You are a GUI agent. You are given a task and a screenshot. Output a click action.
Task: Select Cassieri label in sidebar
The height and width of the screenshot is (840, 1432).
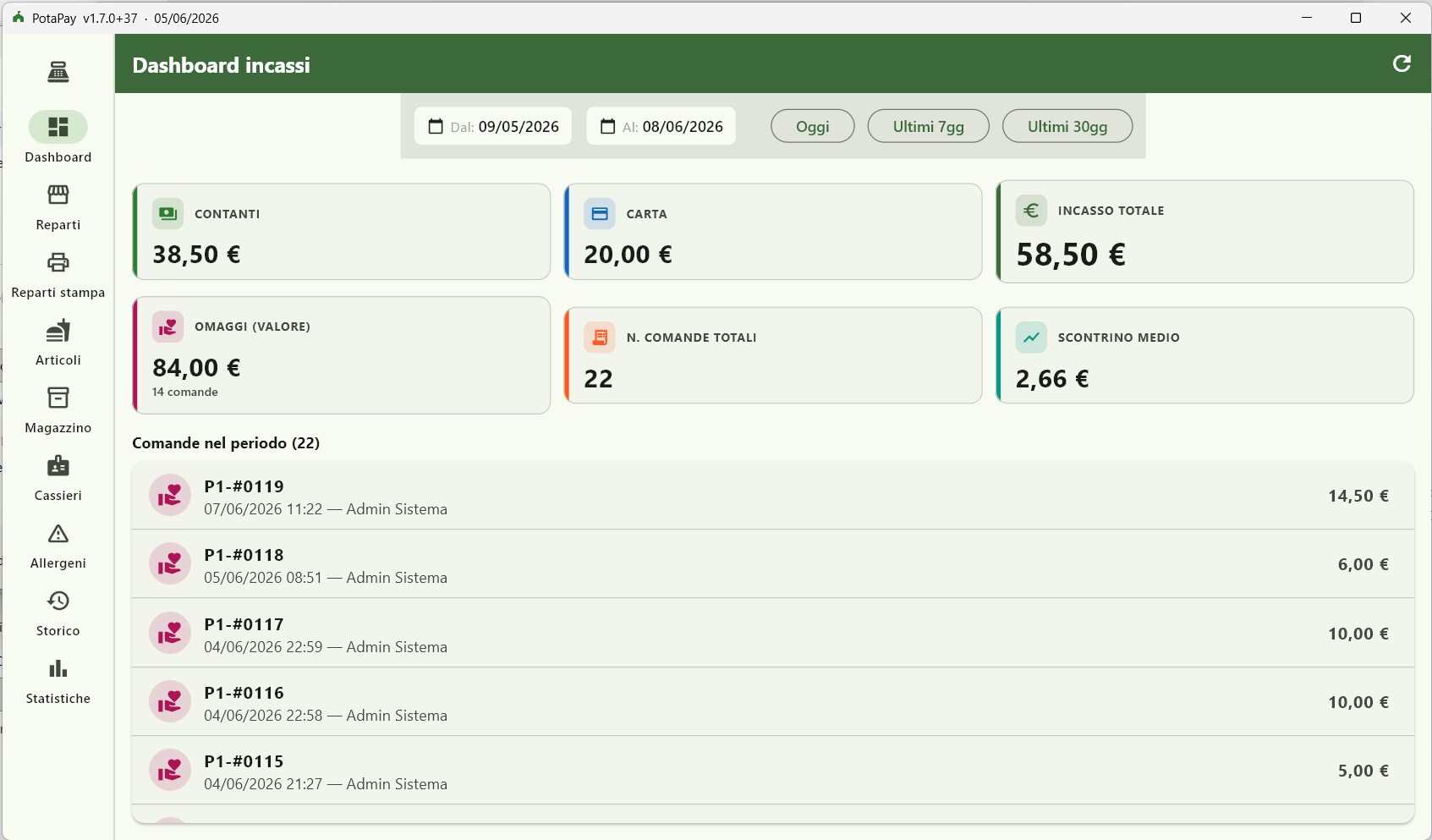pyautogui.click(x=58, y=496)
